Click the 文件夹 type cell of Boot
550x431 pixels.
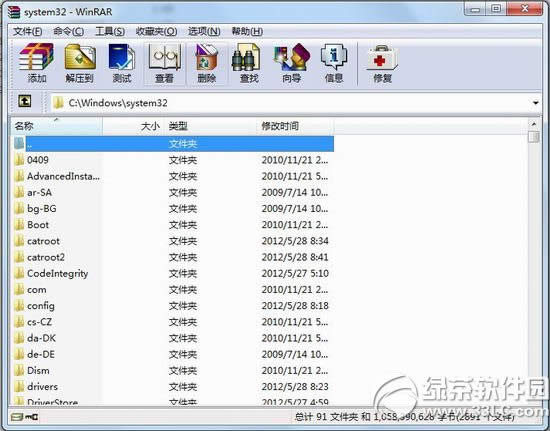point(183,225)
